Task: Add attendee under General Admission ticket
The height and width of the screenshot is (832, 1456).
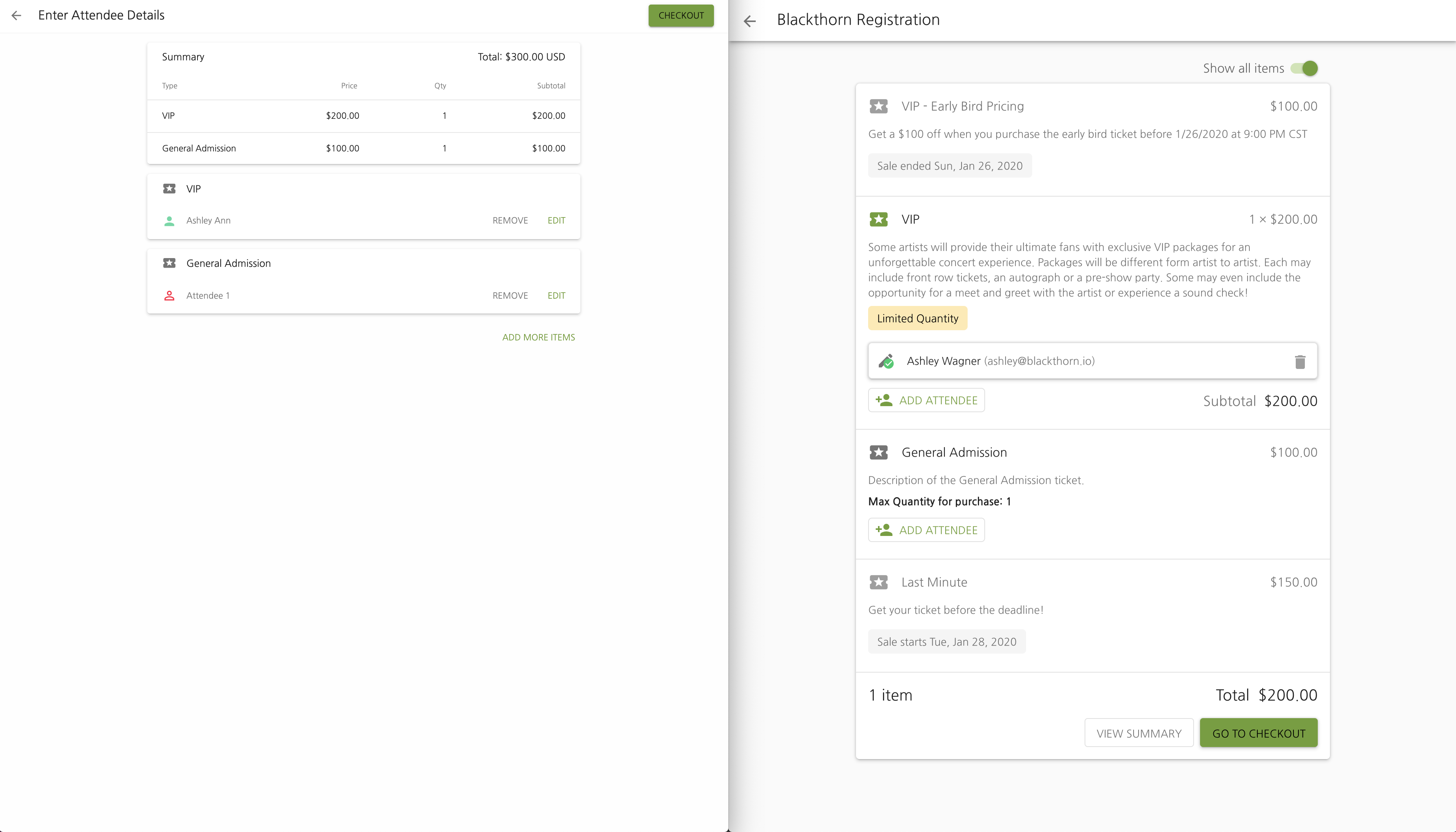Action: (x=926, y=530)
